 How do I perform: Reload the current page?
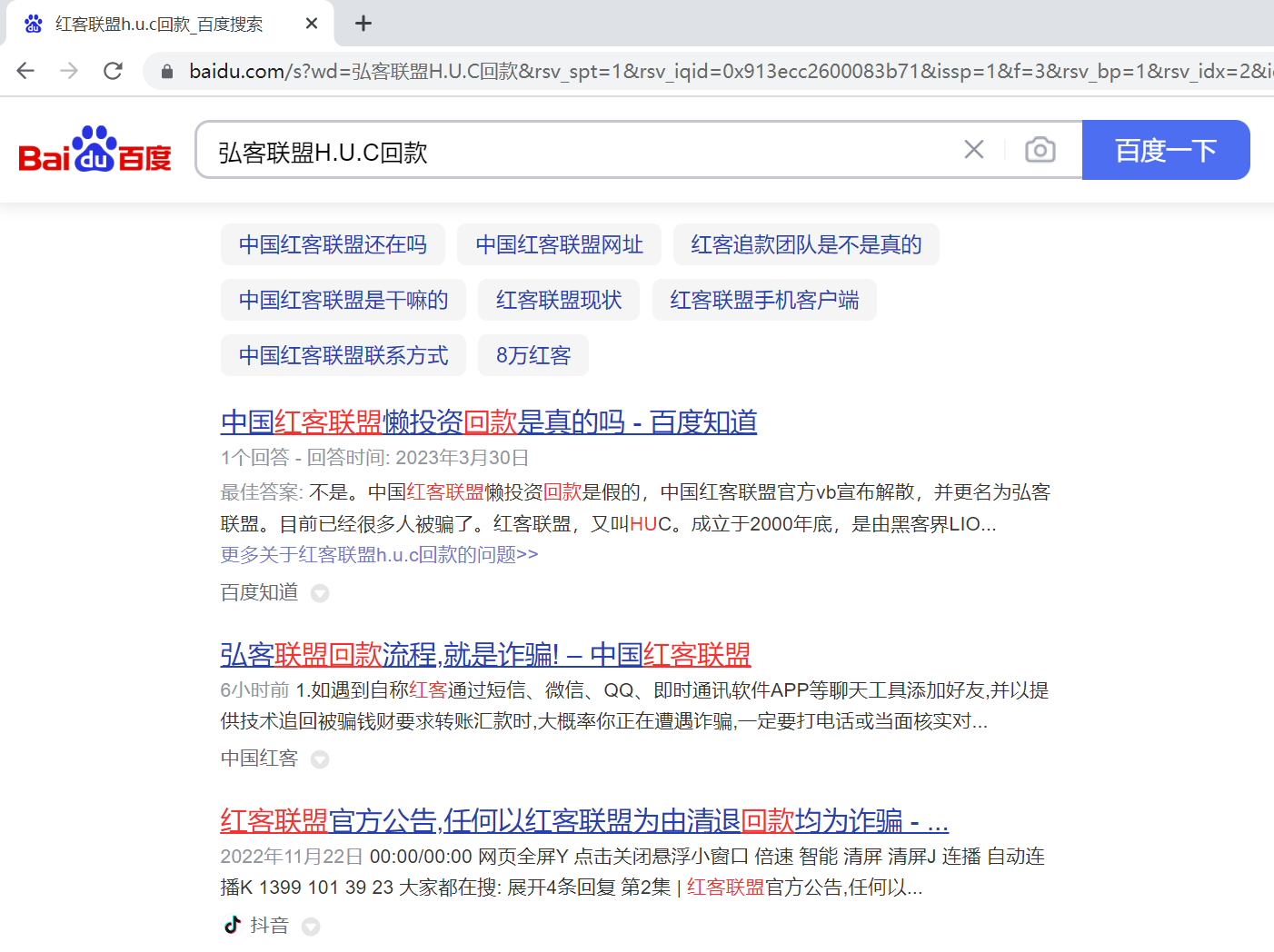113,71
